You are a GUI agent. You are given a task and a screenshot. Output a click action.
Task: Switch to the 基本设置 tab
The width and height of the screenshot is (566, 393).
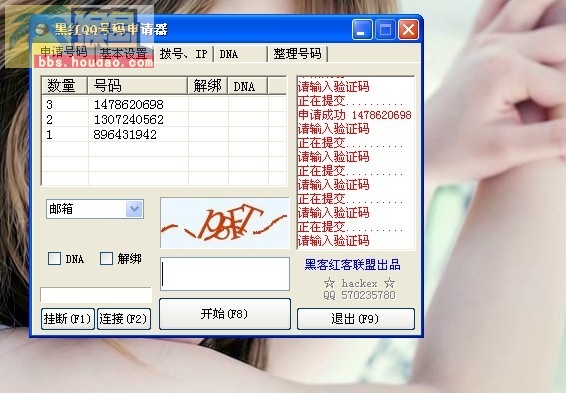124,54
